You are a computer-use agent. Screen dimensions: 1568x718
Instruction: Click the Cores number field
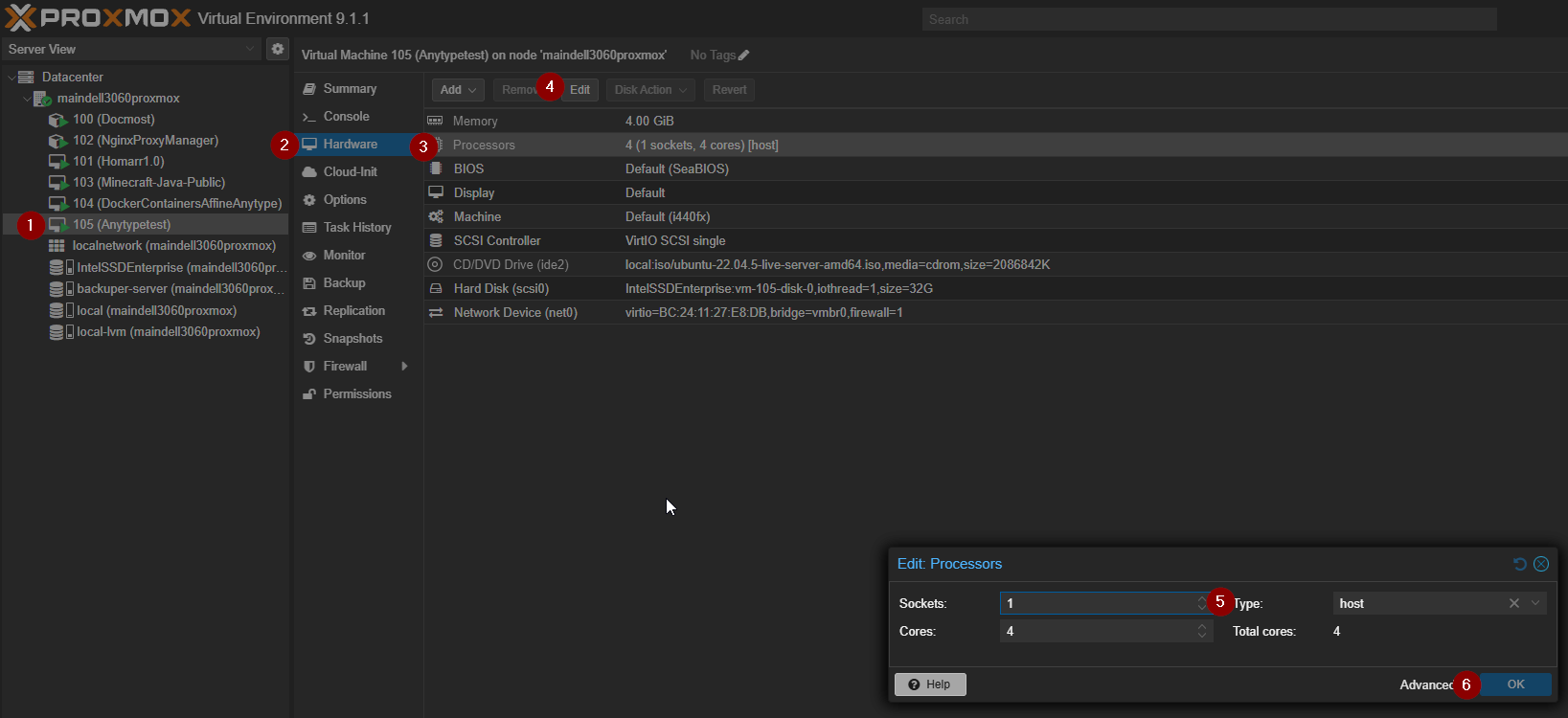pos(1095,631)
